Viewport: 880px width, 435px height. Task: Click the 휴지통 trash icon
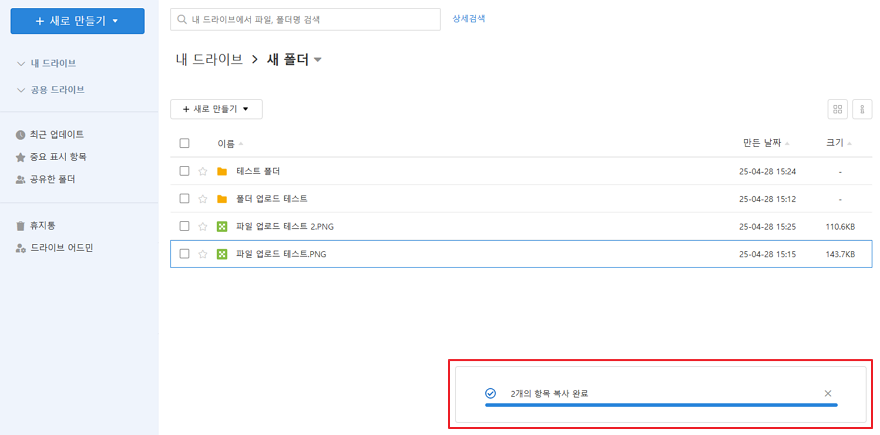coord(20,226)
